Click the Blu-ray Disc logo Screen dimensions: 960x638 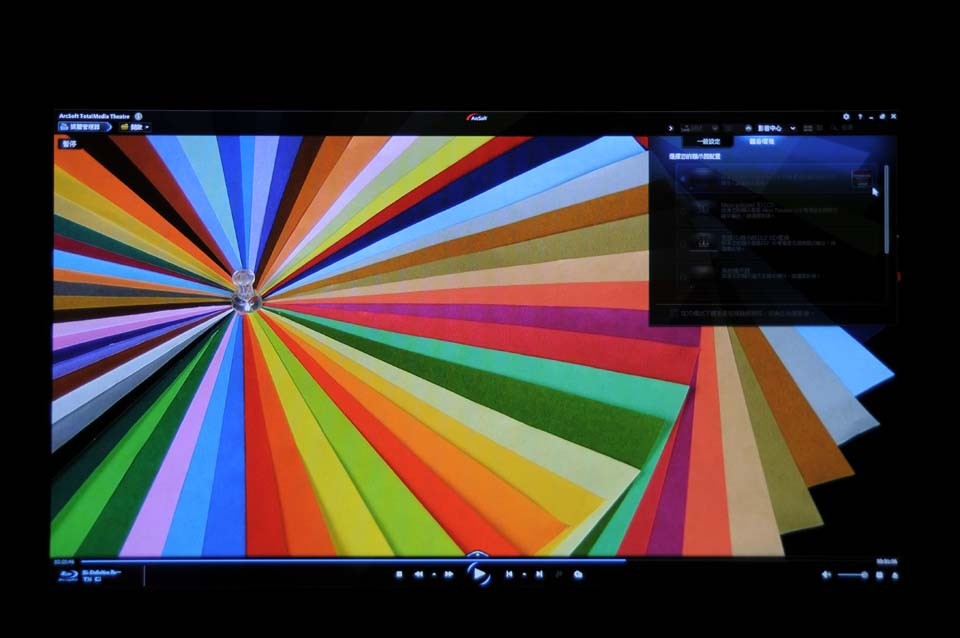tap(68, 576)
